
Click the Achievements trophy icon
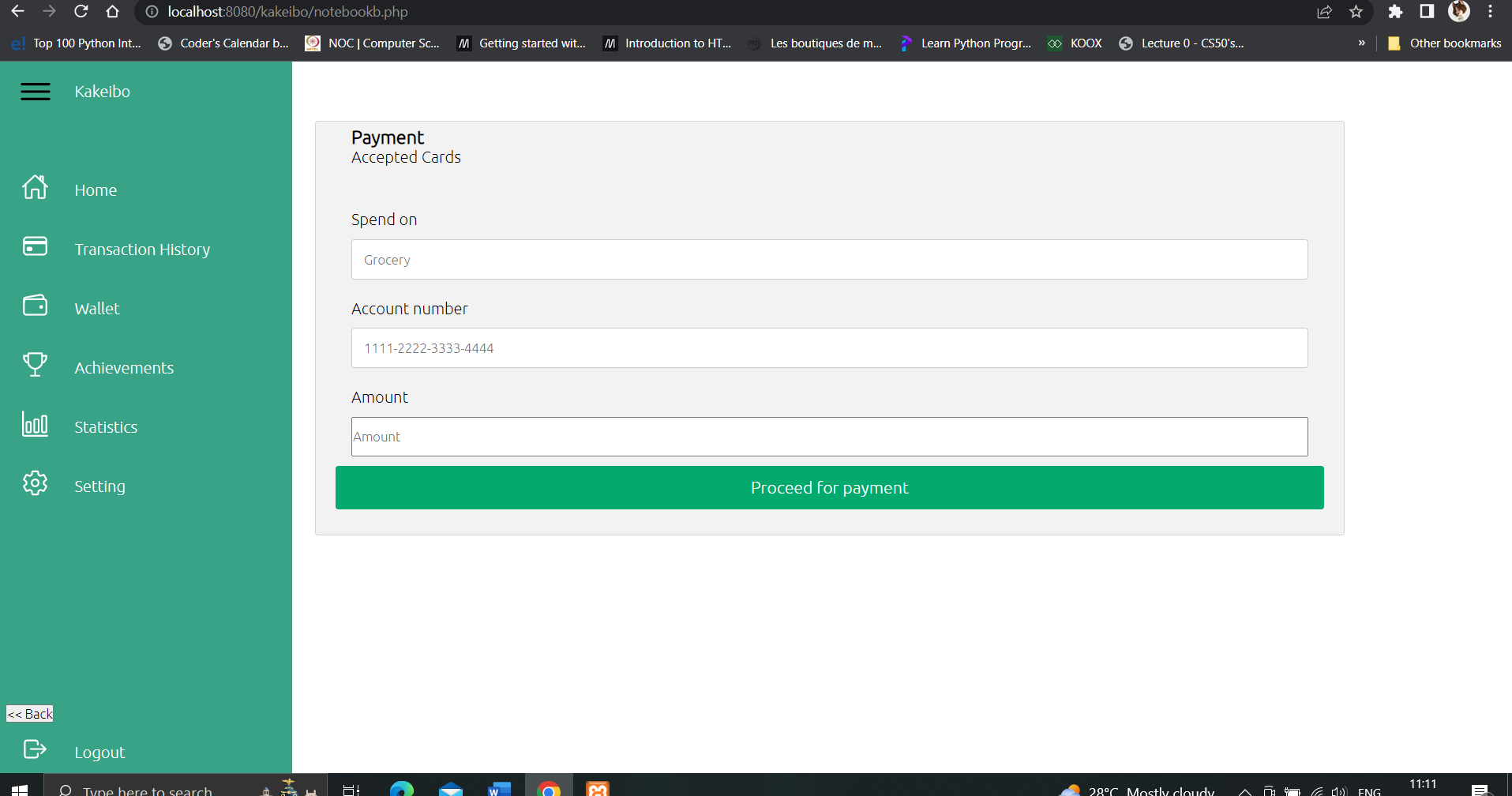pos(35,364)
